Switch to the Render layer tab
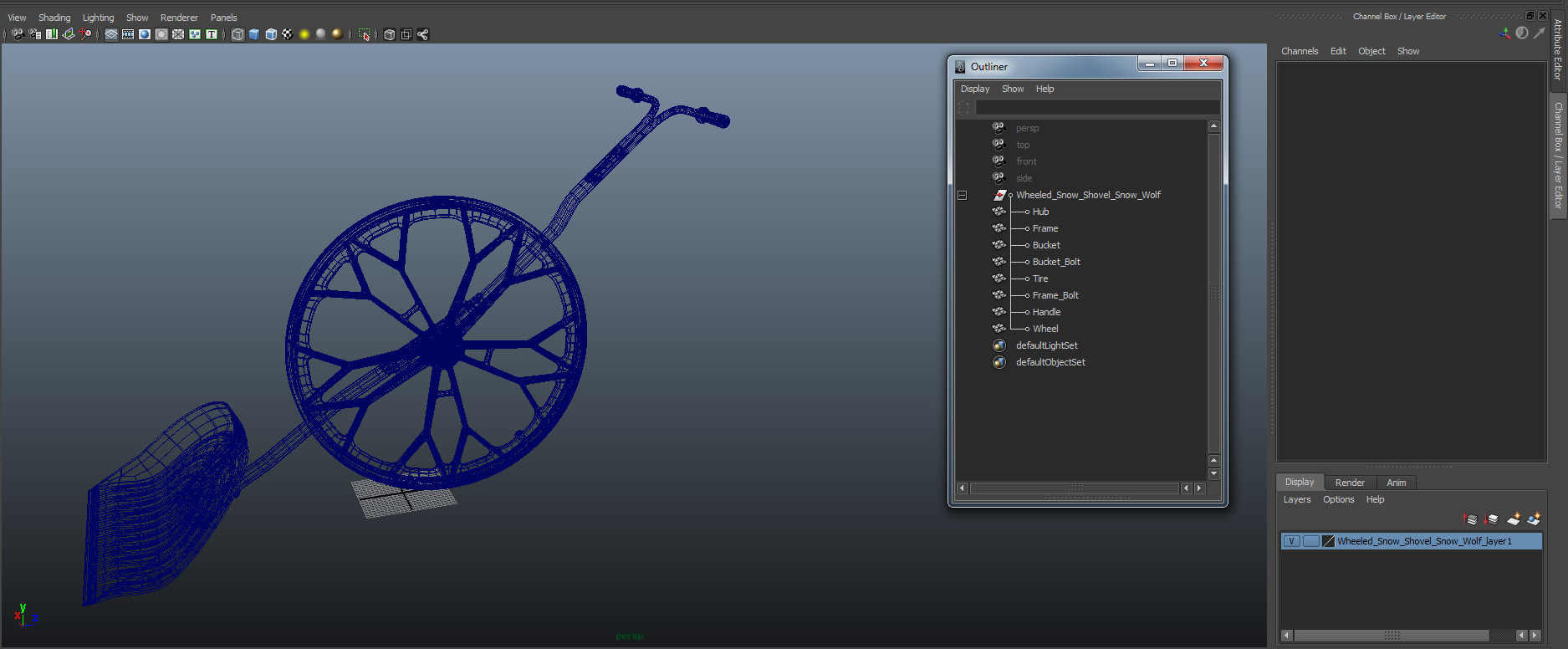Screen dimensions: 1568x649 coord(1349,483)
